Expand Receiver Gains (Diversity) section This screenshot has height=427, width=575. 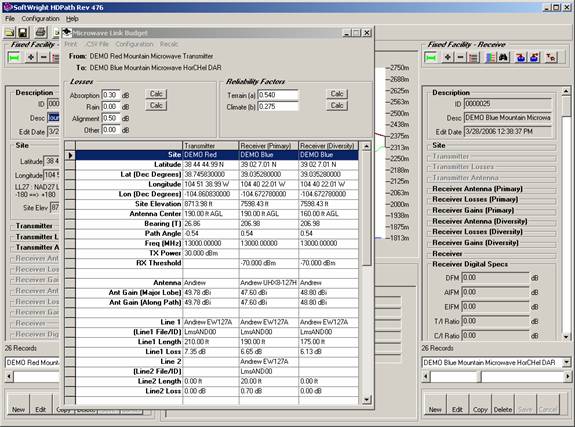[x=475, y=242]
